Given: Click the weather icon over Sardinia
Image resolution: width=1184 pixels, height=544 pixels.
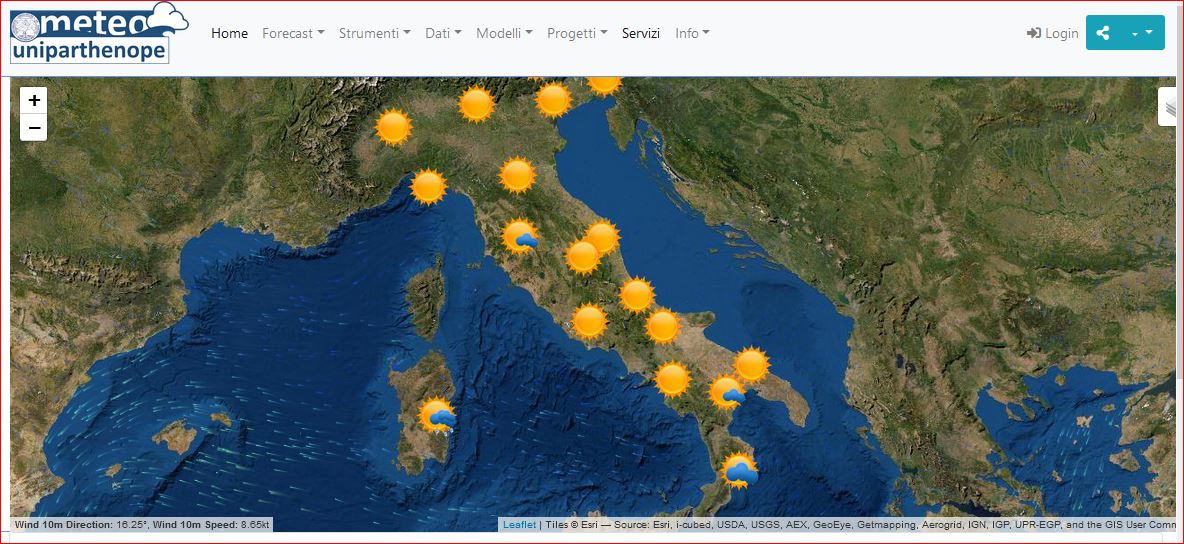Looking at the screenshot, I should [438, 416].
